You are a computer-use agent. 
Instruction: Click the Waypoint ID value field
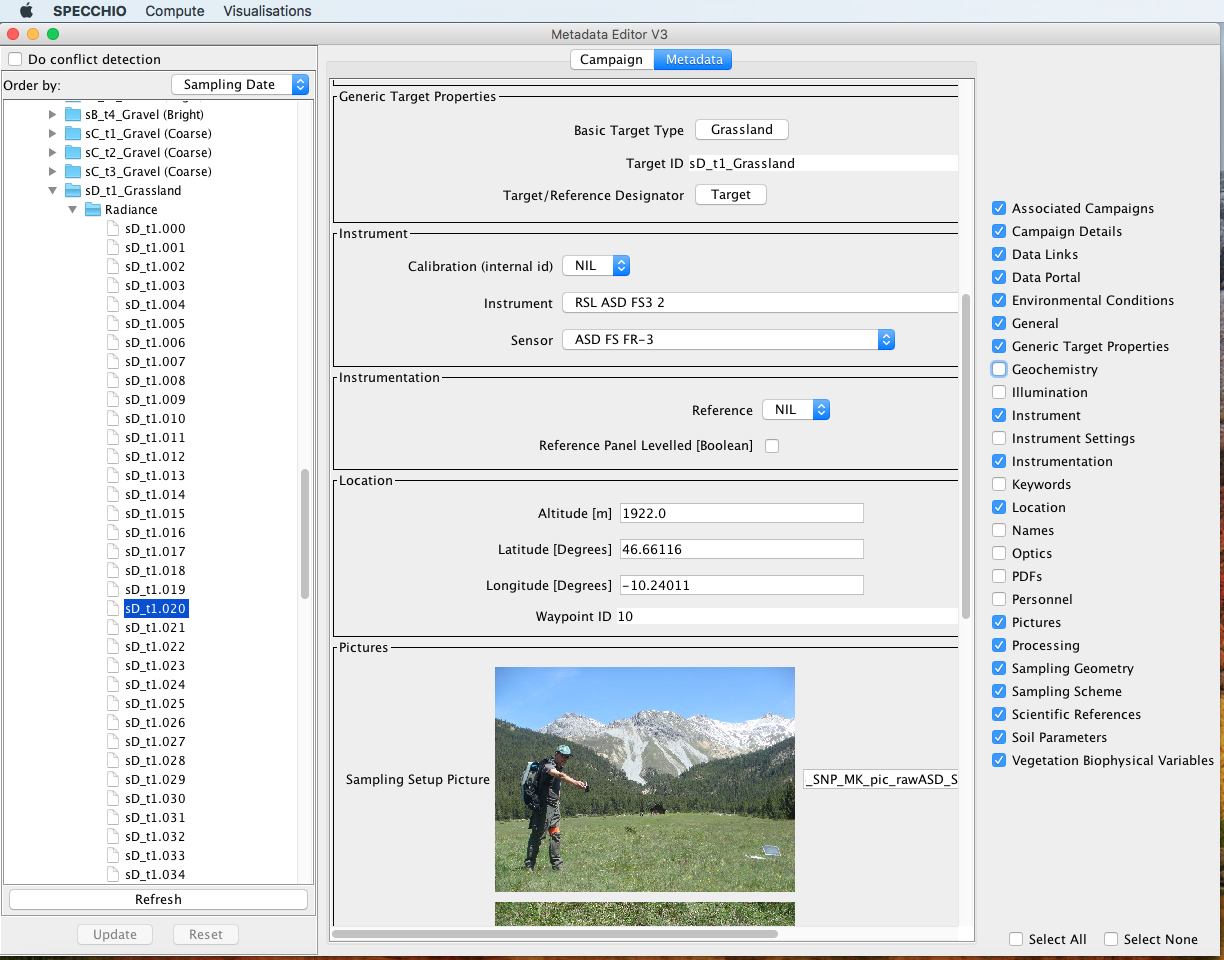pos(786,616)
